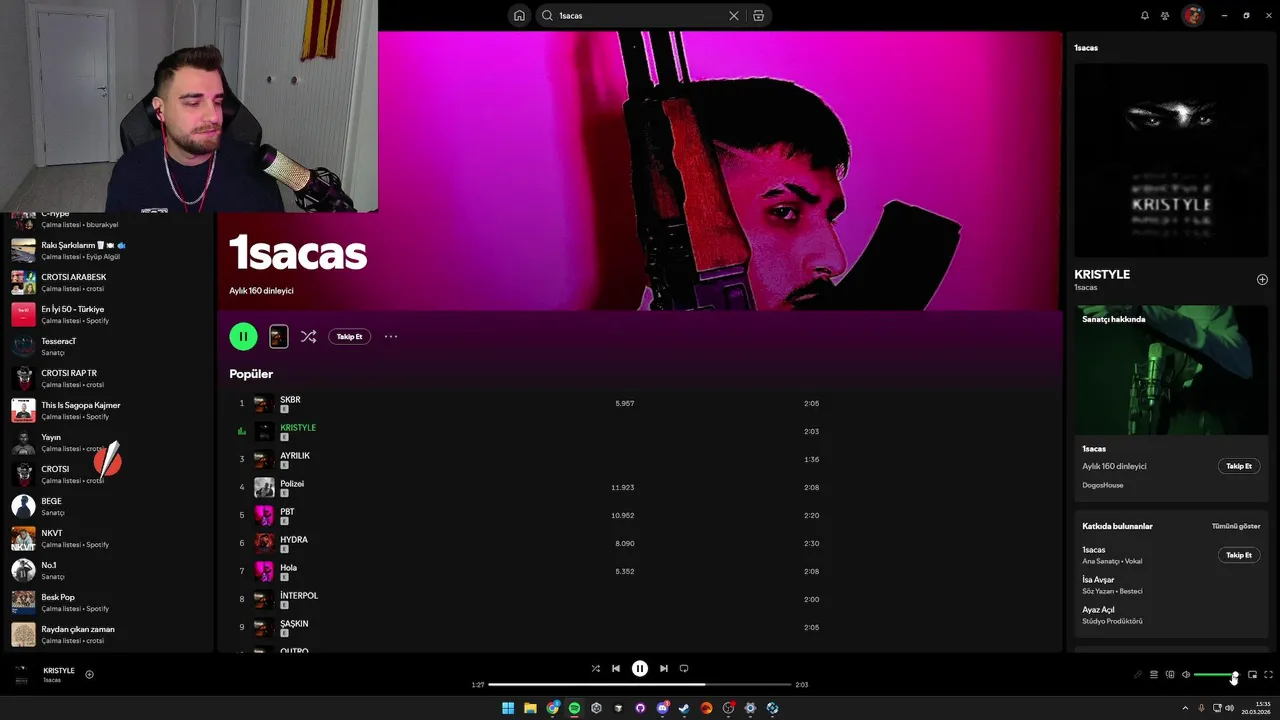Open Sanatçı hakkında artist image card
The height and width of the screenshot is (720, 1280).
point(1171,370)
